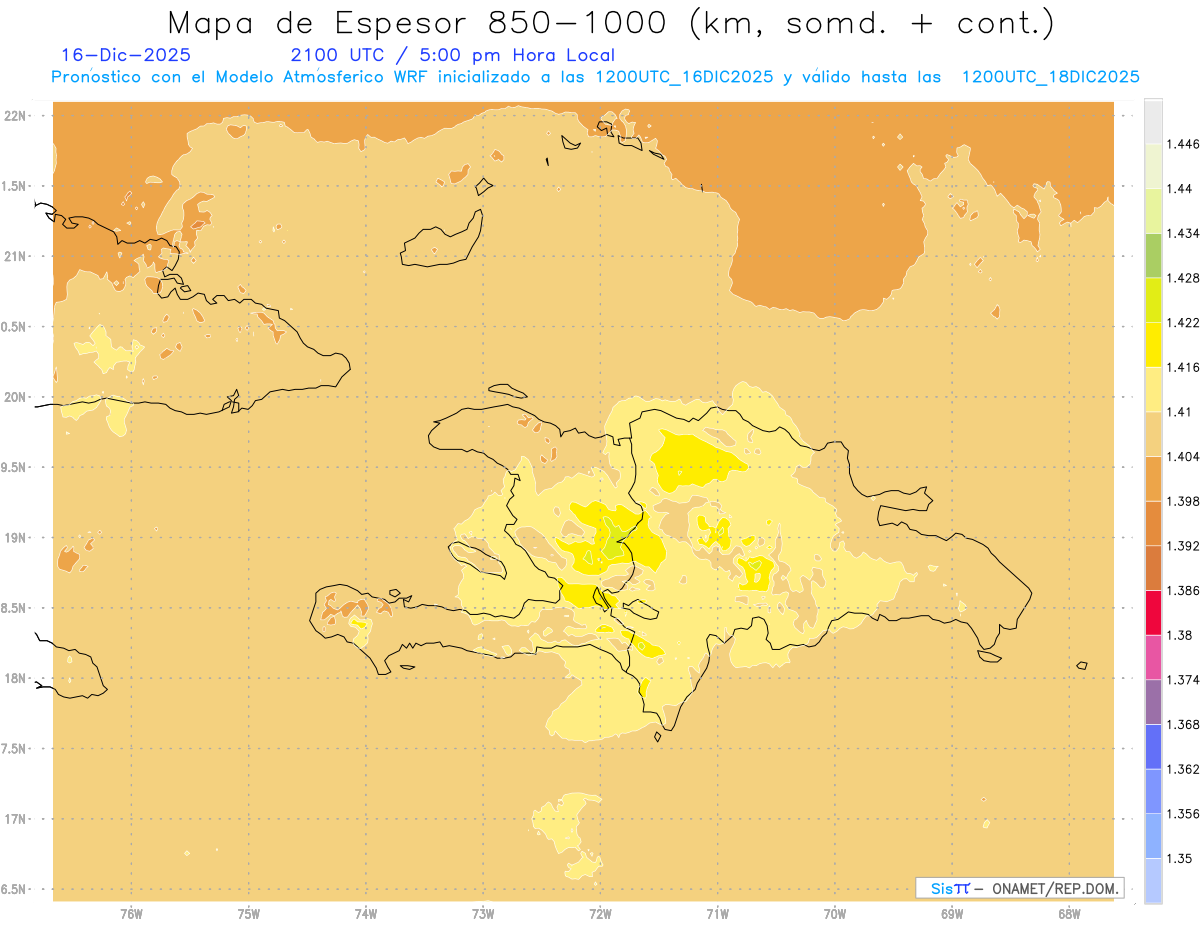This screenshot has width=1200, height=927.
Task: Select the legend value "1.392"
Action: click(x=1183, y=546)
